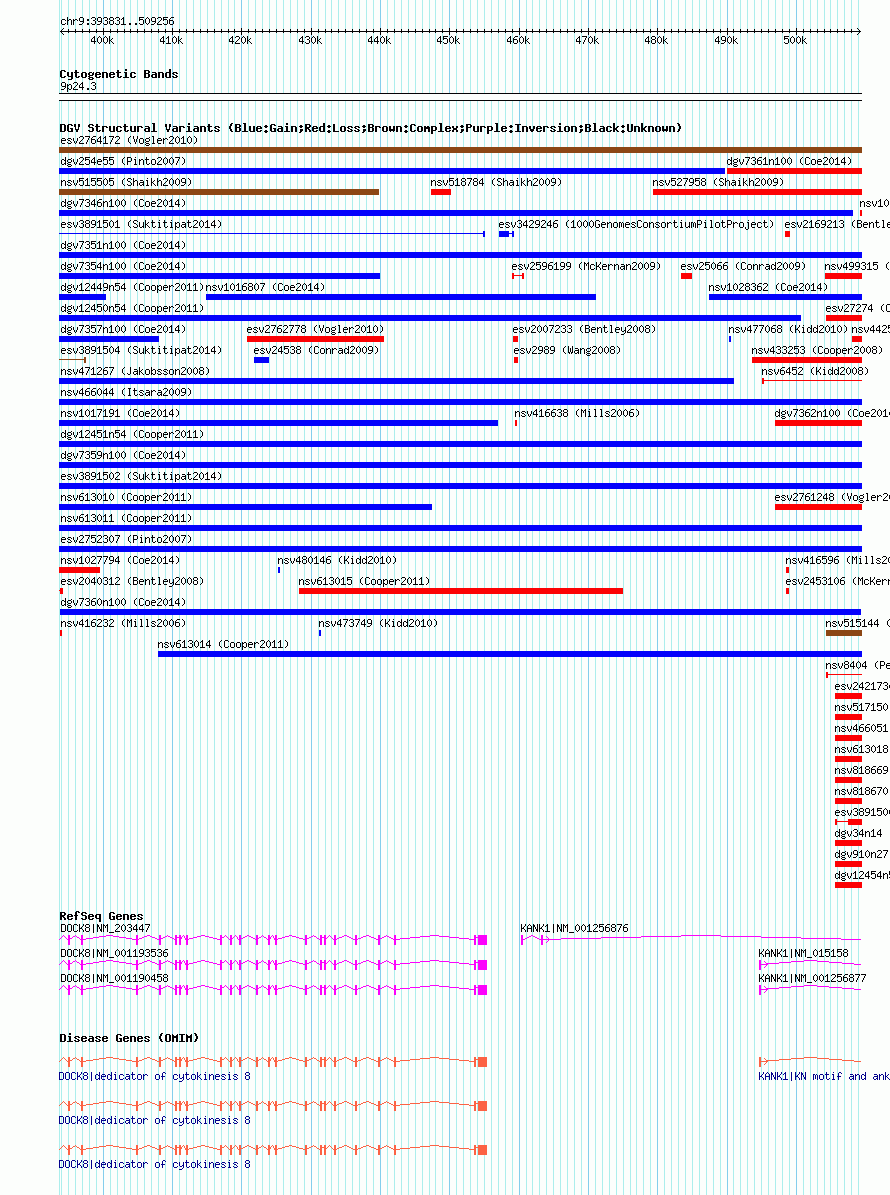Click DOCK8|NM_001190458 transcript label

coord(114,978)
